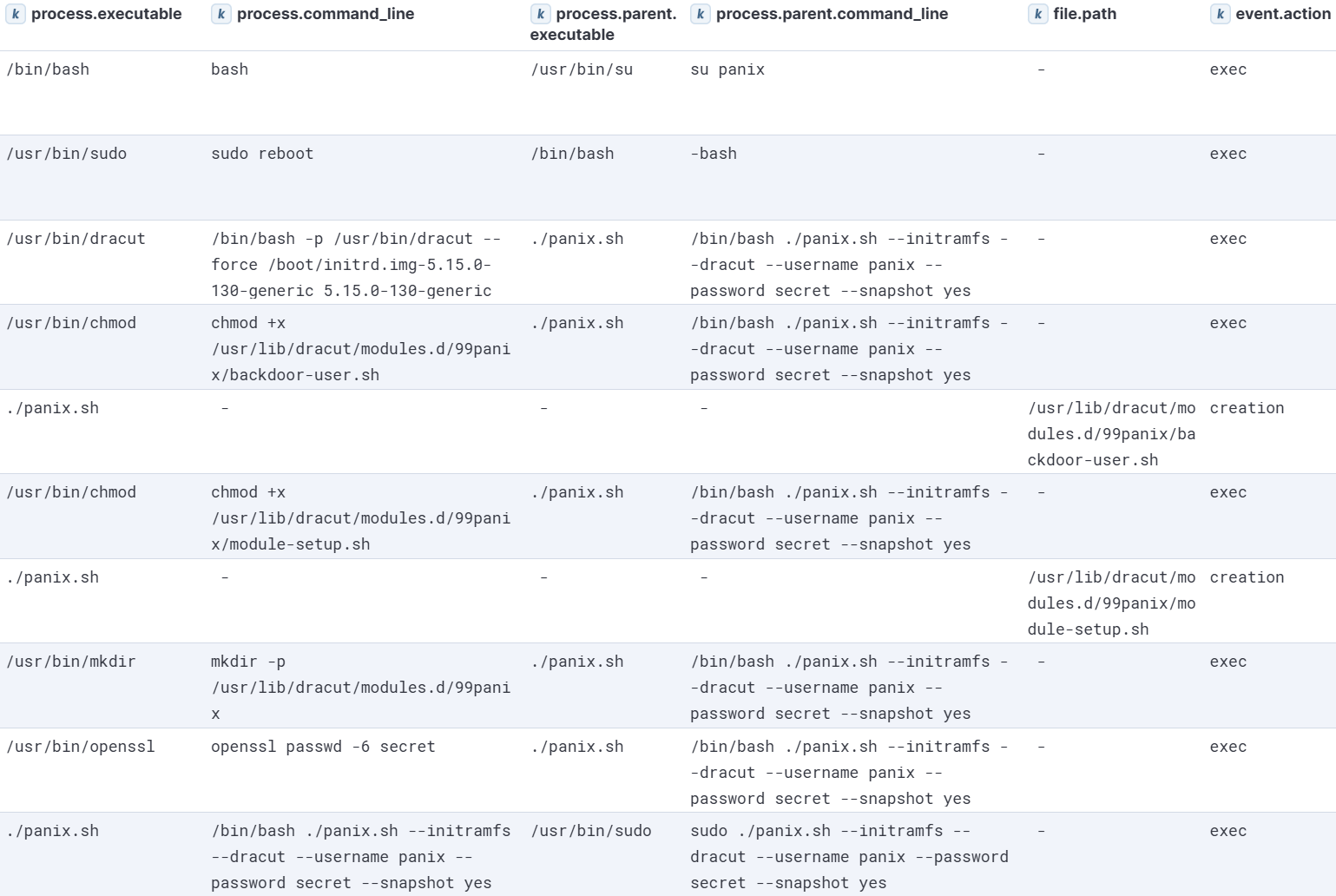Click the k icon before process.parent.executable
Image resolution: width=1336 pixels, height=896 pixels.
[x=541, y=14]
